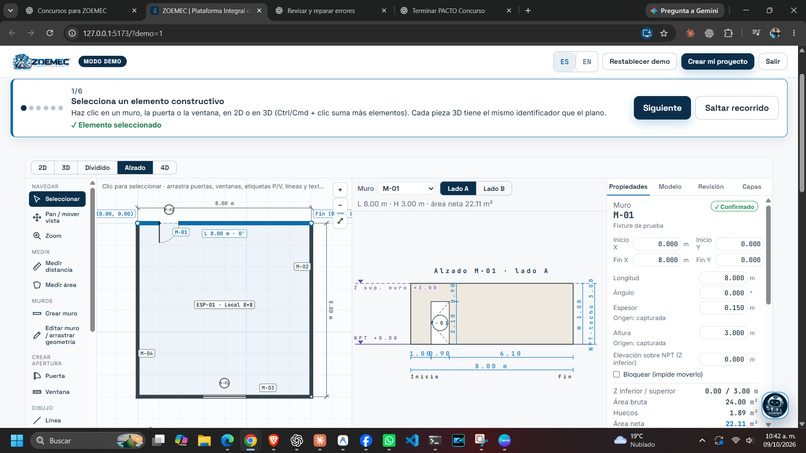The width and height of the screenshot is (806, 453).
Task: Open Microsoft Edge from the taskbar
Action: pos(227,441)
